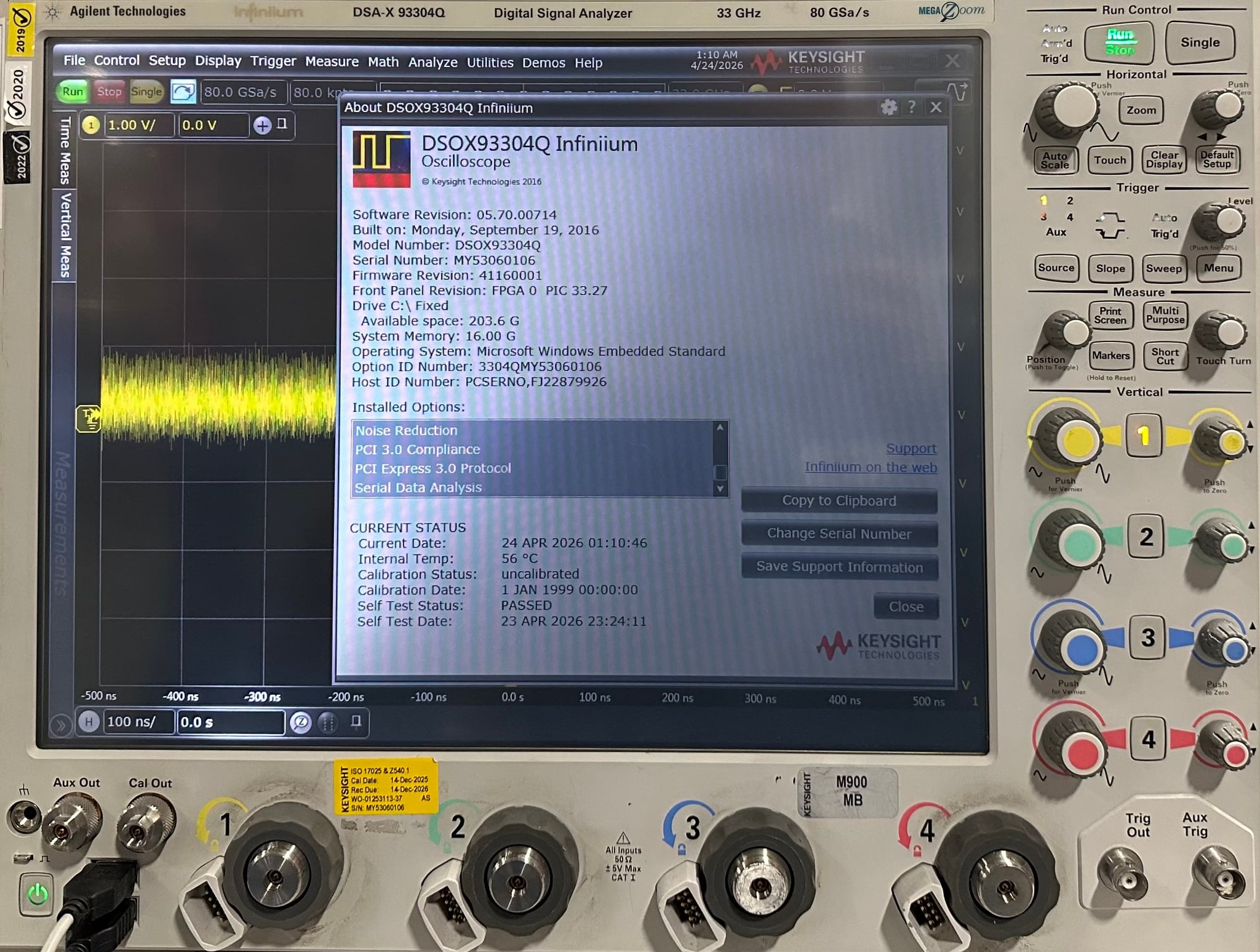Click the 1.00 V/ vertical scale field

tap(139, 126)
